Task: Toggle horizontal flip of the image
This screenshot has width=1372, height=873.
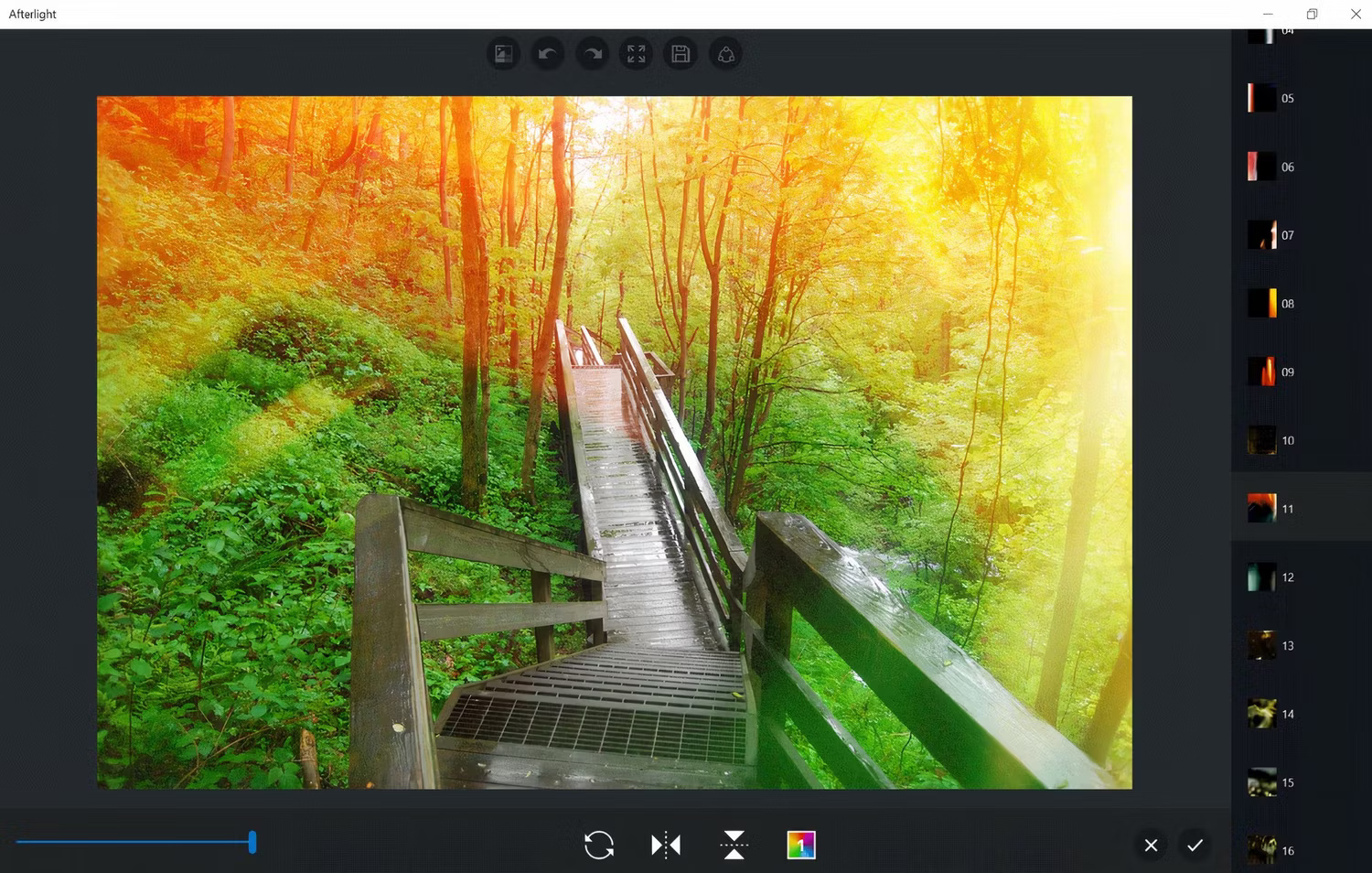Action: (x=666, y=844)
